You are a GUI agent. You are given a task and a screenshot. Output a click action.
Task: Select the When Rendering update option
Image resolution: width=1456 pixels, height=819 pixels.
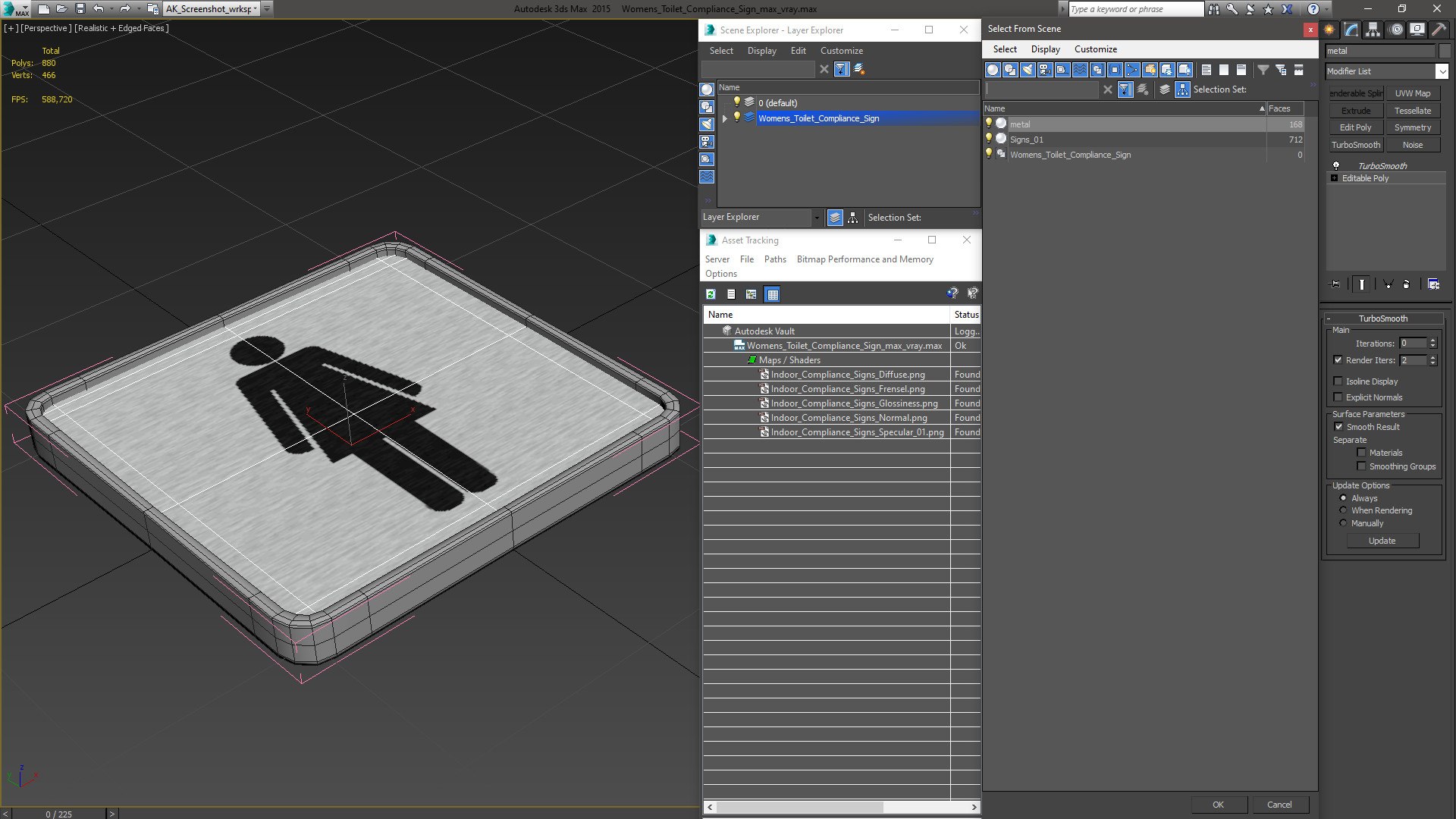1344,510
